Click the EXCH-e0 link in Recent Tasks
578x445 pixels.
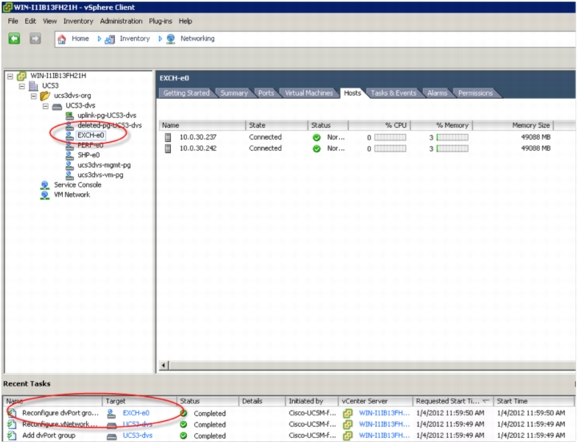coord(136,413)
